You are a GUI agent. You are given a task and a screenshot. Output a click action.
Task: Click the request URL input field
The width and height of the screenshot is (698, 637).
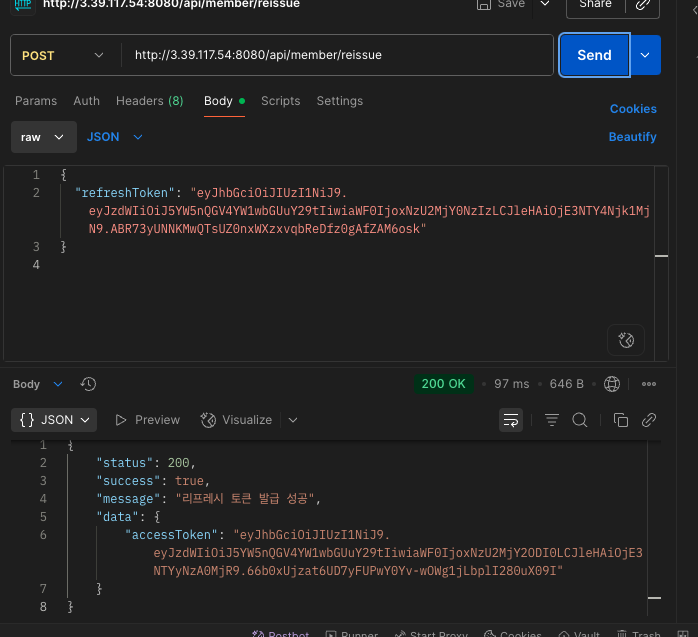[x=337, y=55]
